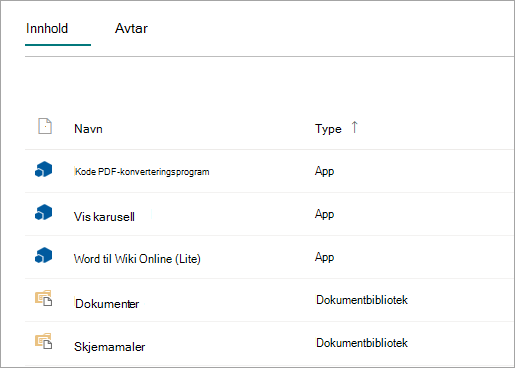Click the app icon for Kode PDF-konverteringsprogram

coord(44,169)
